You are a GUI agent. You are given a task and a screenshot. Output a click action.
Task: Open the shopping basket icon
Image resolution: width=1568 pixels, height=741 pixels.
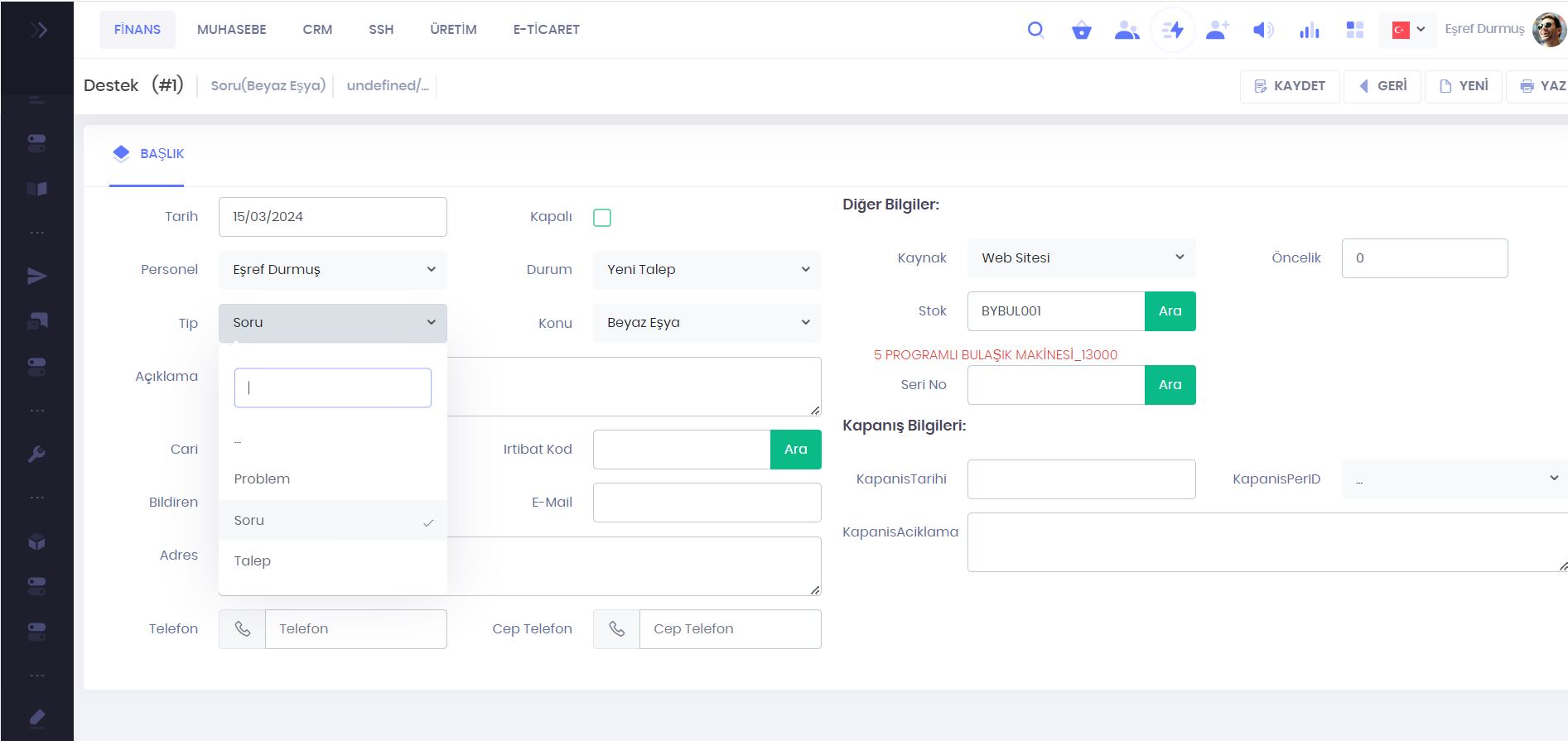pos(1081,31)
